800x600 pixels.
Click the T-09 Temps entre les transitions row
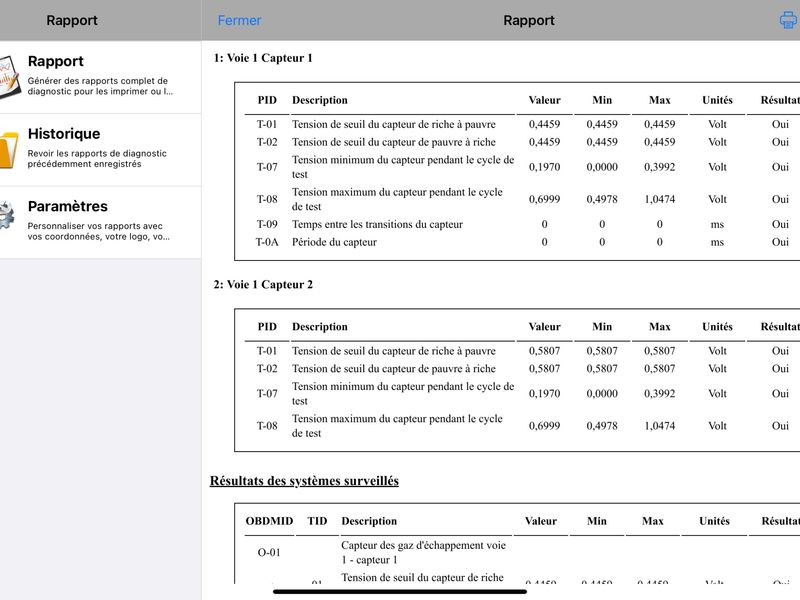[521, 224]
